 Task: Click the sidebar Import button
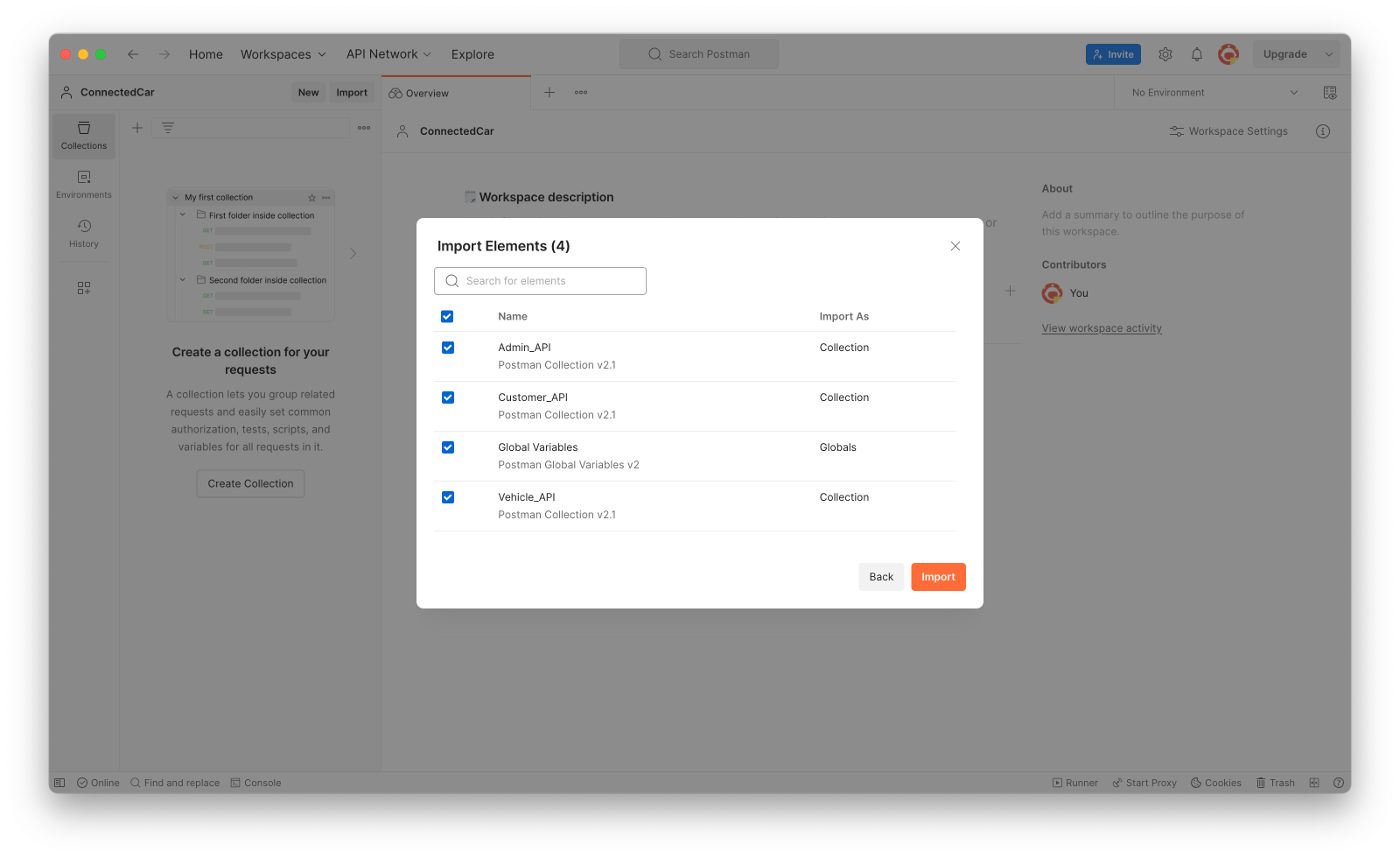tap(352, 93)
